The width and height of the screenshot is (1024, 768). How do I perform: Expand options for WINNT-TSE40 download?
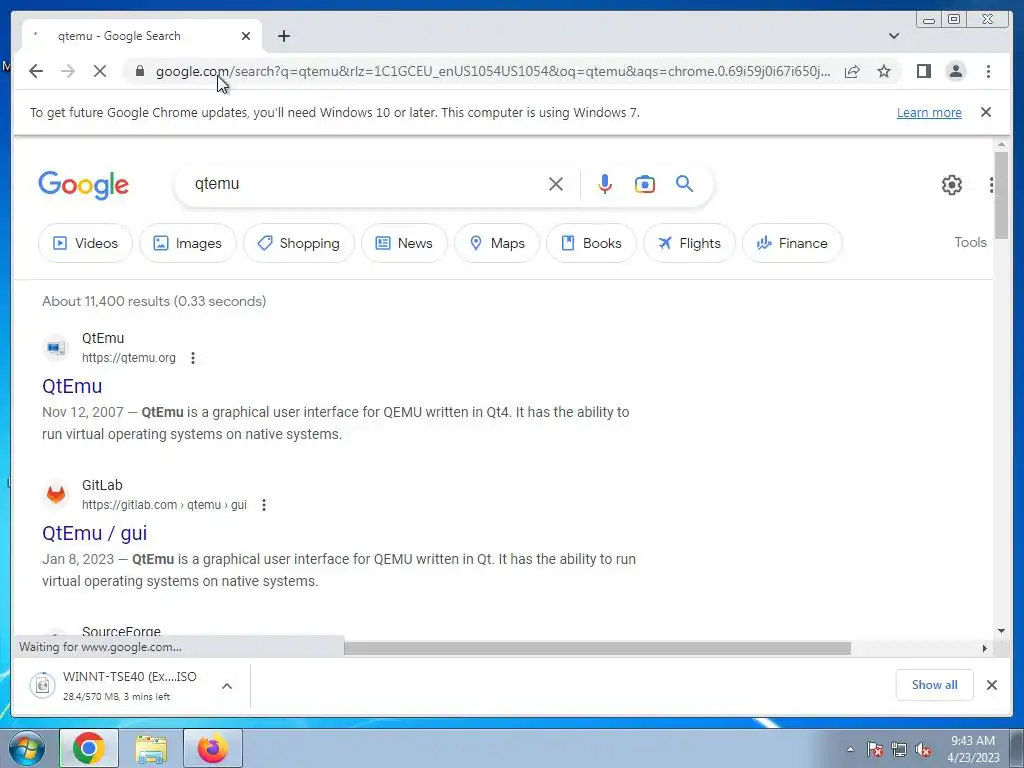point(227,686)
